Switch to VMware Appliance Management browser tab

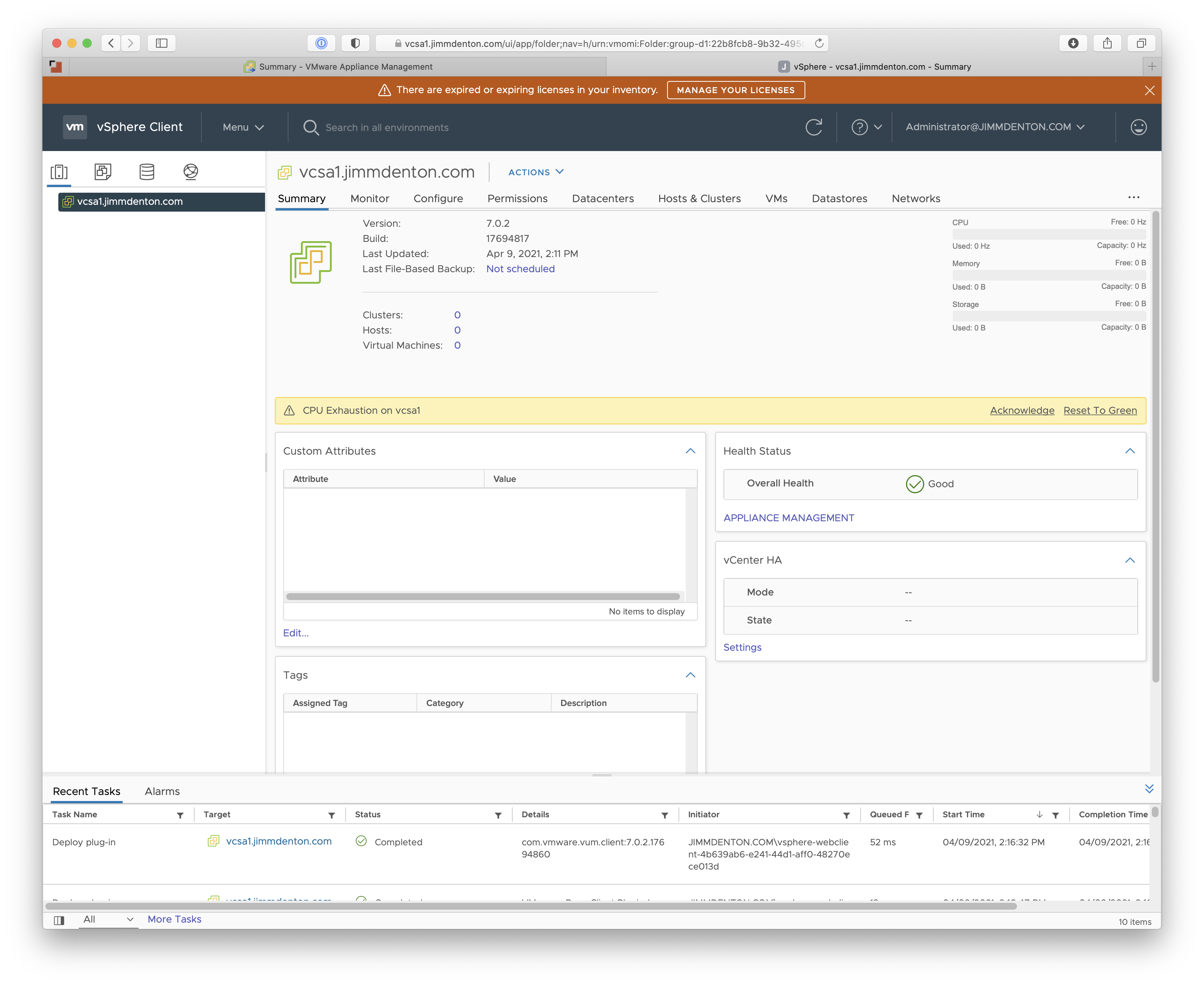click(x=338, y=66)
